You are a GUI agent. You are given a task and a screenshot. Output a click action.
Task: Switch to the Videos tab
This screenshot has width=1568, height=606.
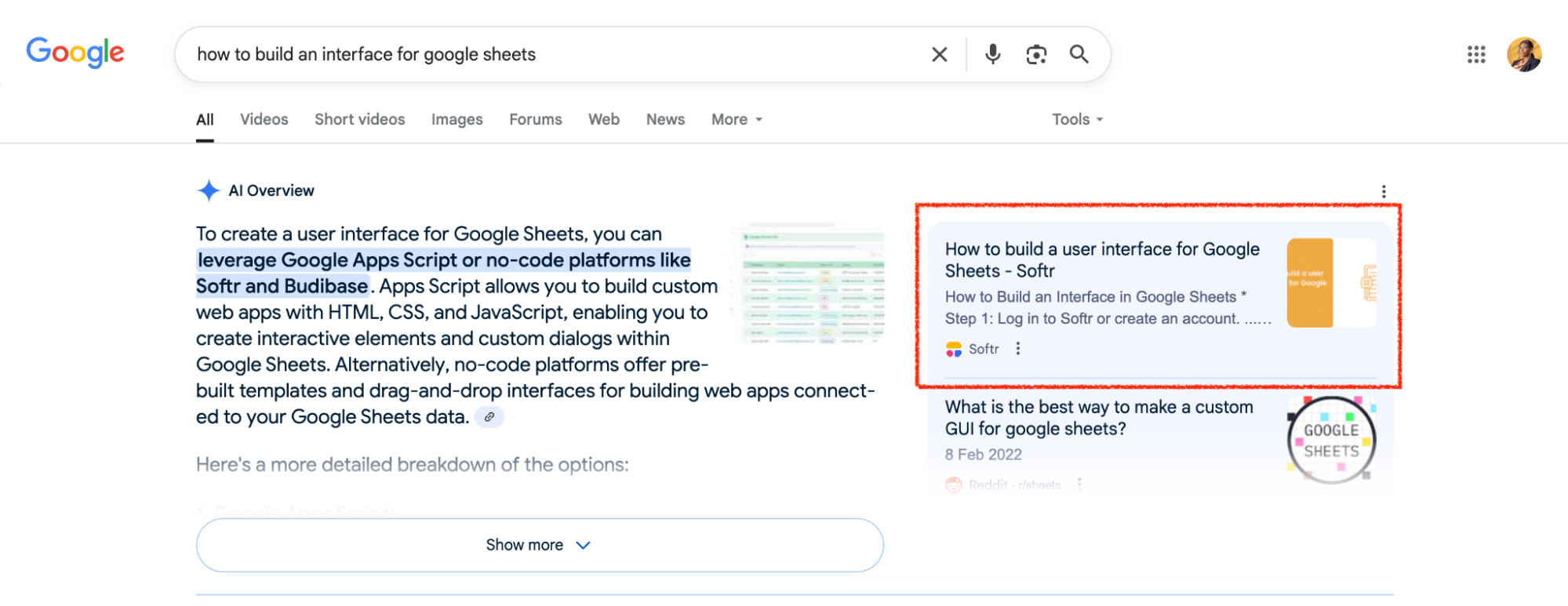coord(264,119)
